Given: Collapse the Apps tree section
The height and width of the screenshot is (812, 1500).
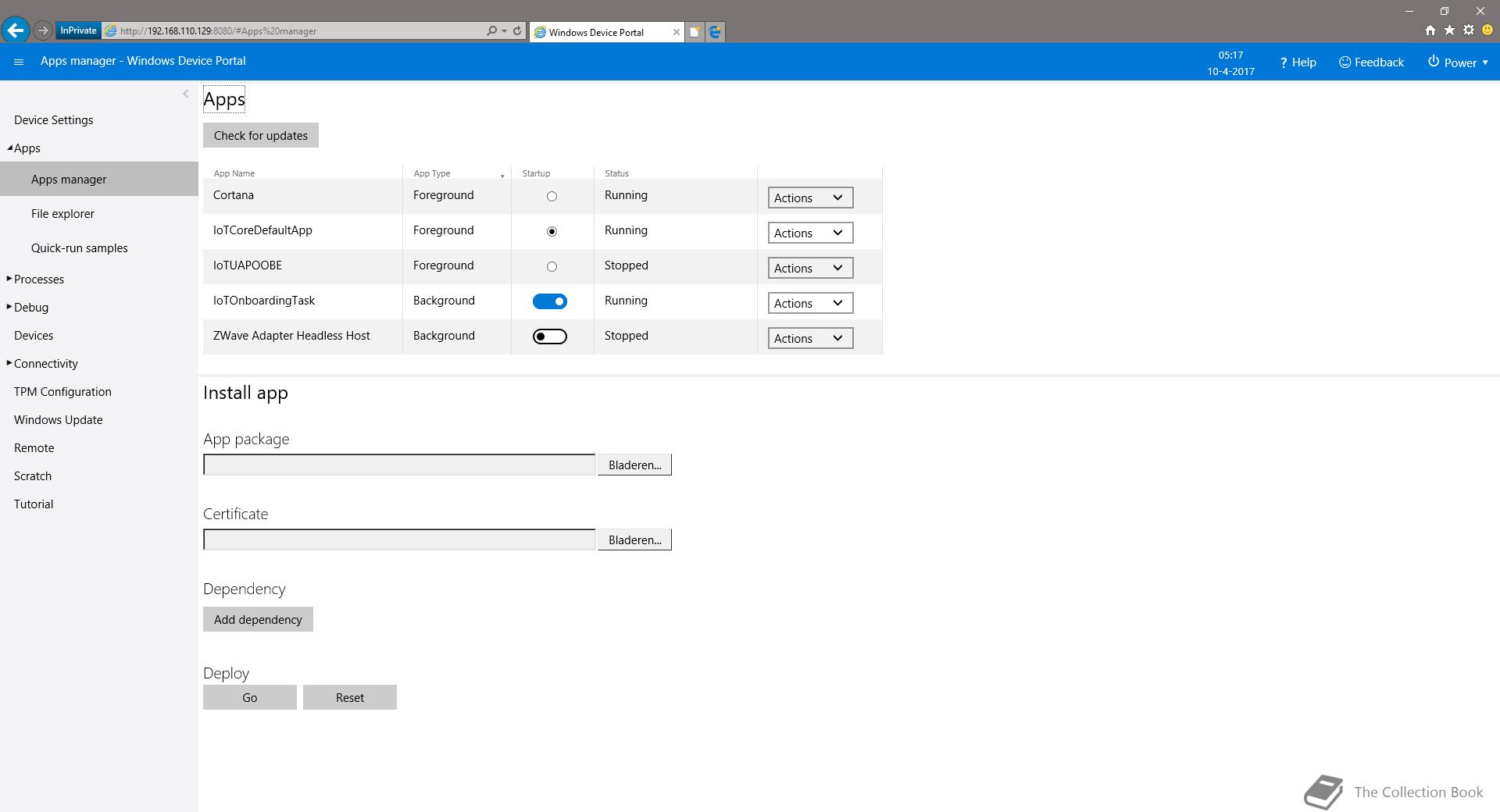Looking at the screenshot, I should click(9, 148).
